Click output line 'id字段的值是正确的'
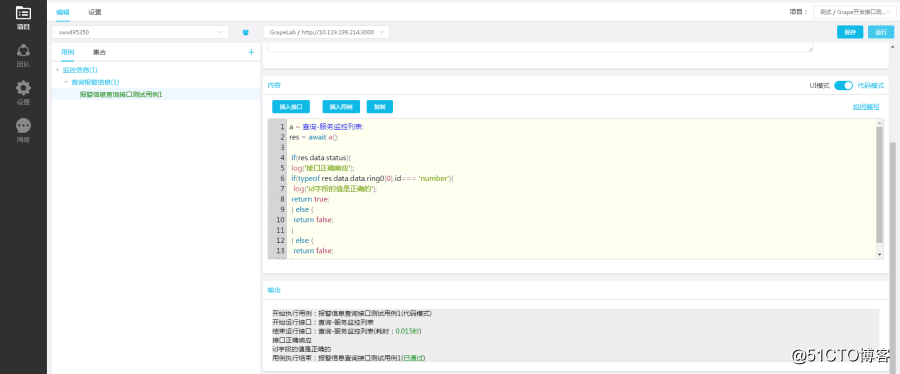This screenshot has height=374, width=900. coord(301,349)
